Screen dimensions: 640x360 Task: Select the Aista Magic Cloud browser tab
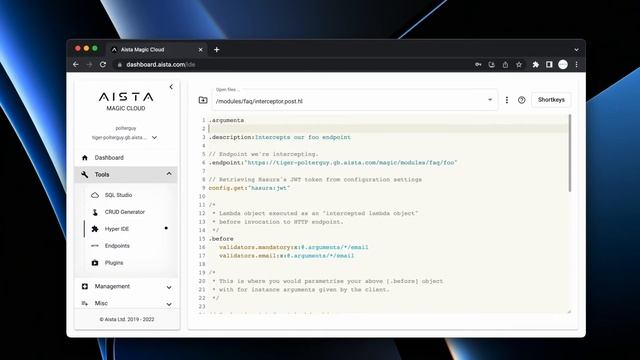(x=157, y=49)
